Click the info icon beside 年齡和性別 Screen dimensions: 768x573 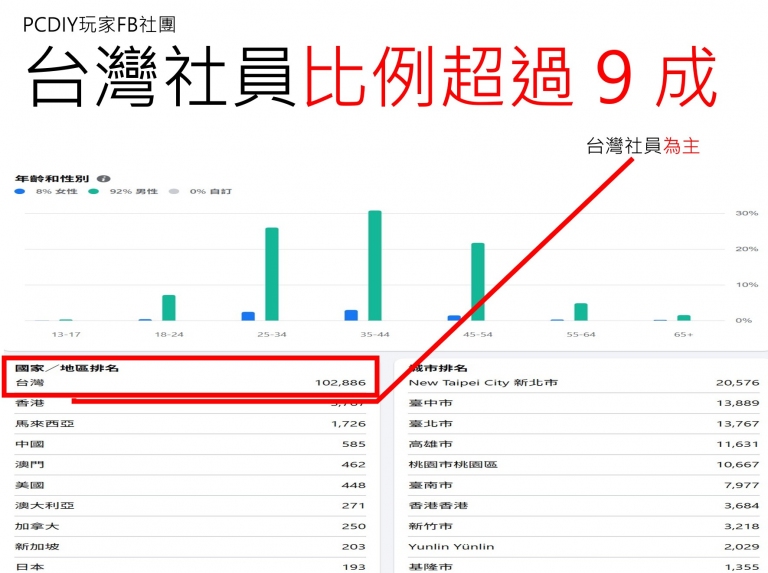point(105,179)
